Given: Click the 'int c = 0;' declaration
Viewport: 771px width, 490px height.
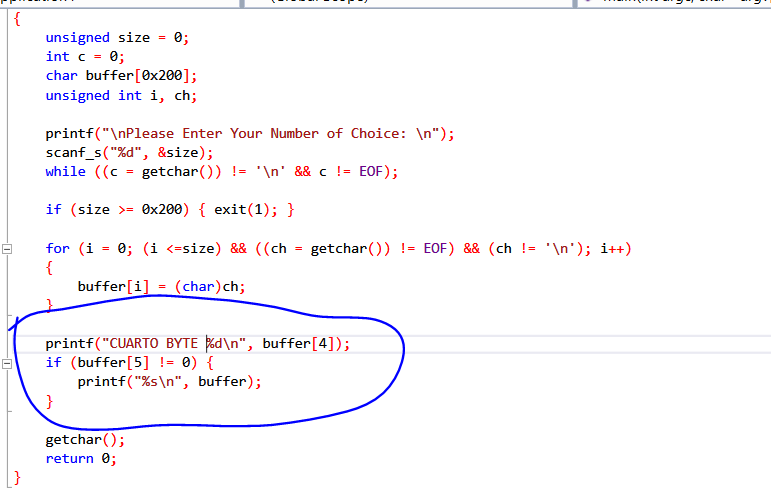Looking at the screenshot, I should click(84, 57).
